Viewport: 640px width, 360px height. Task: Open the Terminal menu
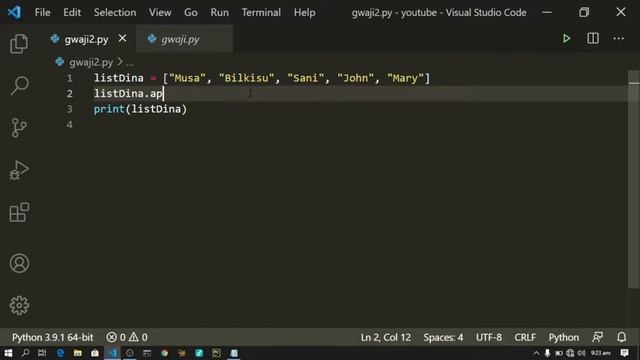pyautogui.click(x=261, y=13)
